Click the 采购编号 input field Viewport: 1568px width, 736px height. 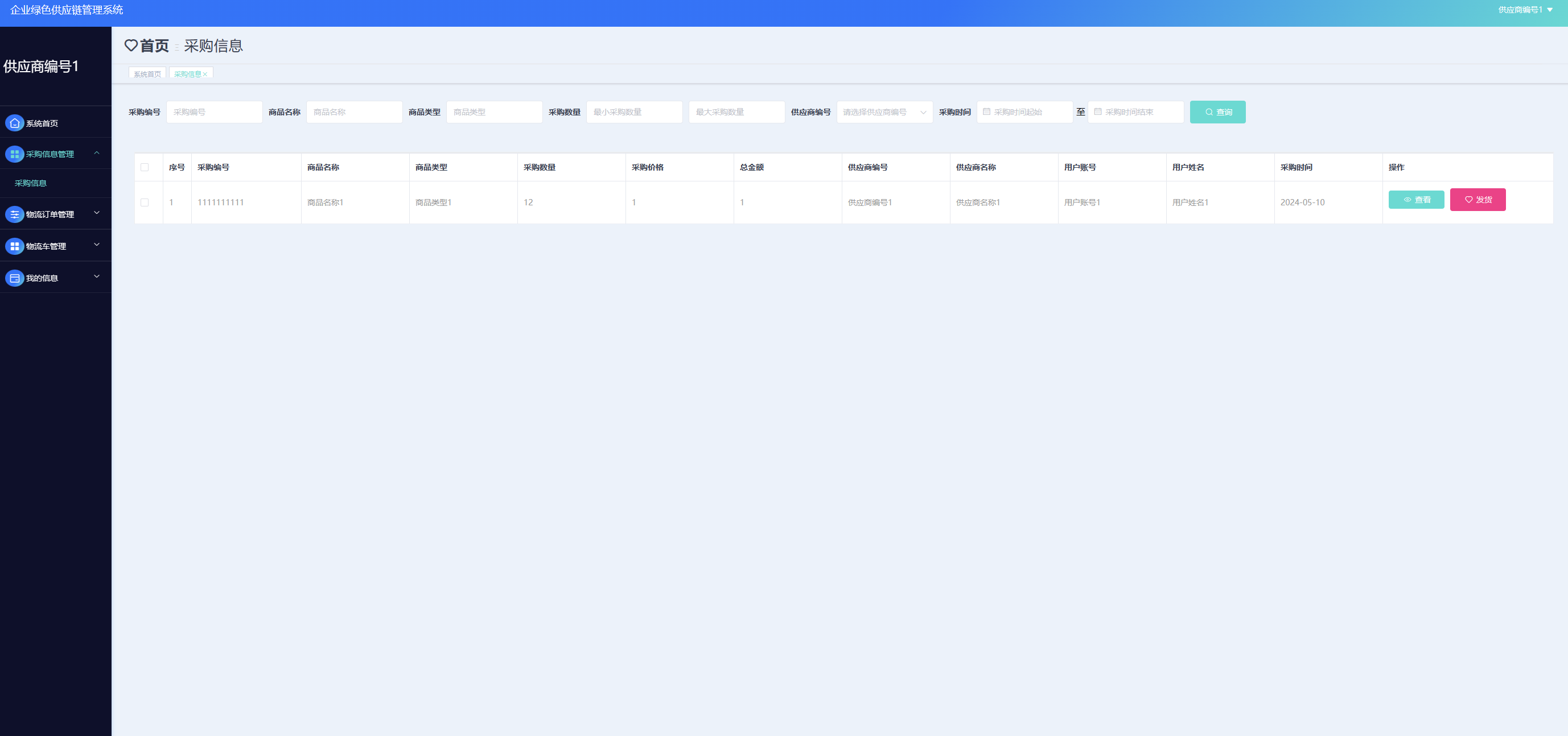point(214,112)
